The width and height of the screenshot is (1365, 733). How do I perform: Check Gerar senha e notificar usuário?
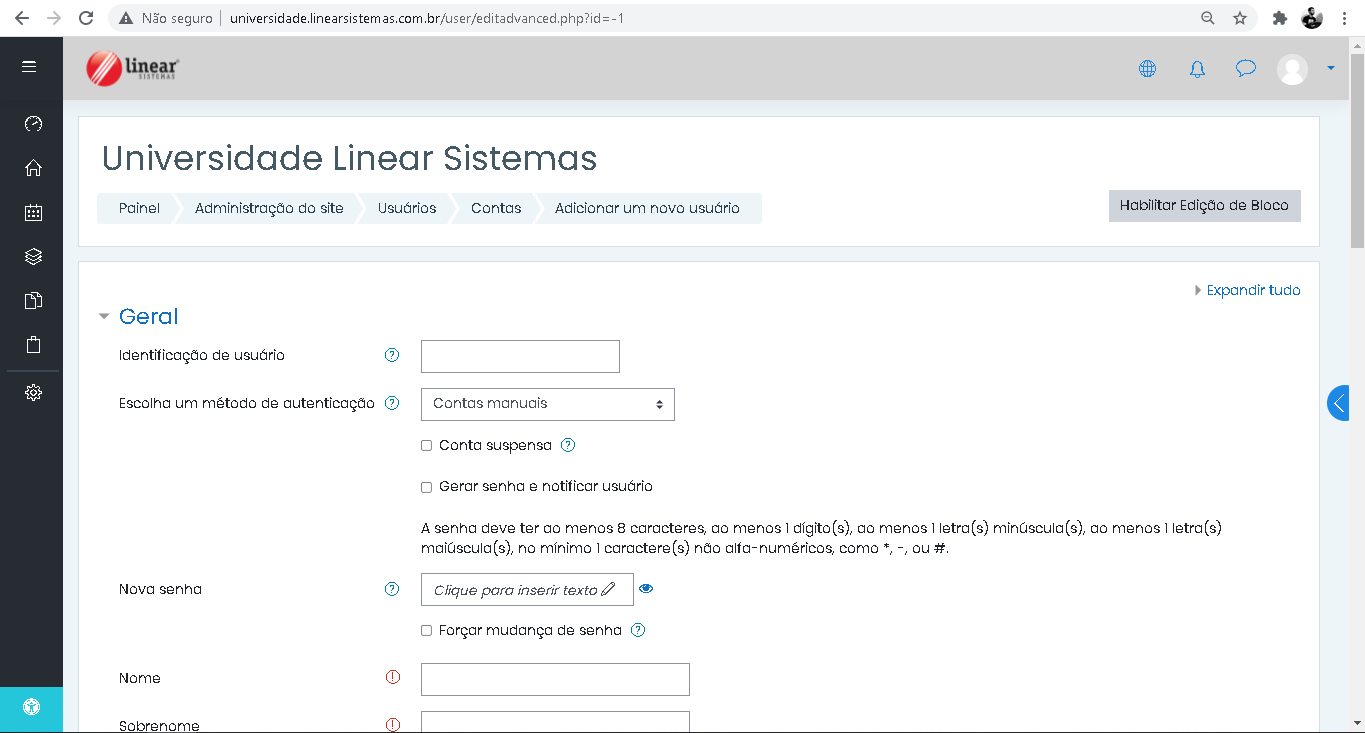coord(426,487)
